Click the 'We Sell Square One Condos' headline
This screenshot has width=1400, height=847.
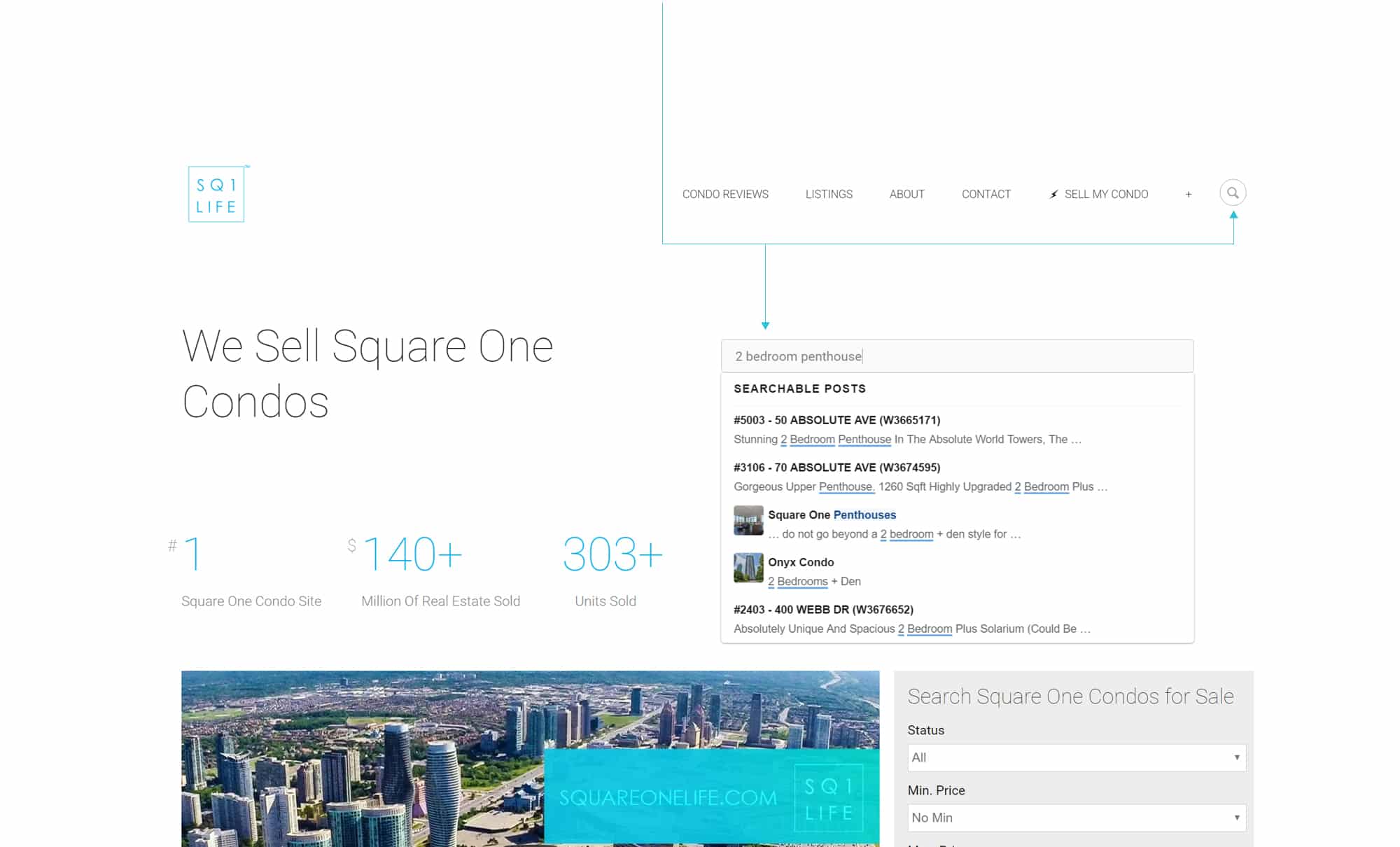[x=367, y=373]
